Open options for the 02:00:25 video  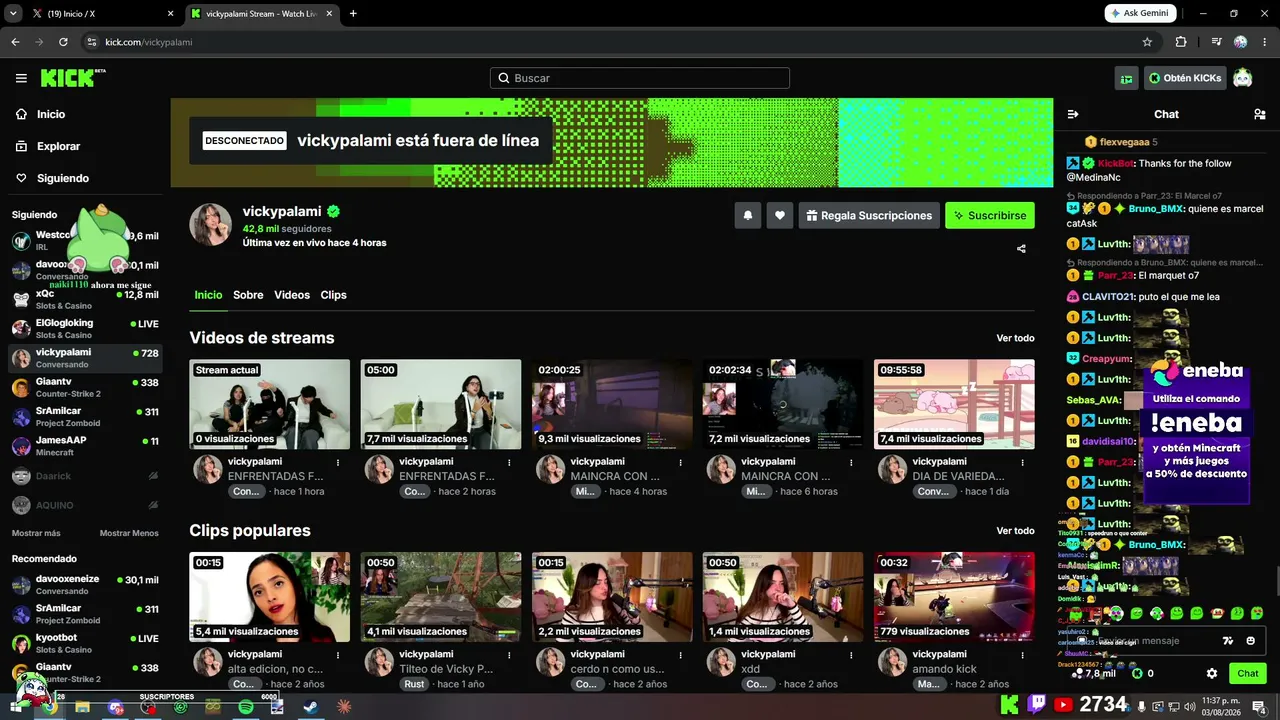coord(680,462)
